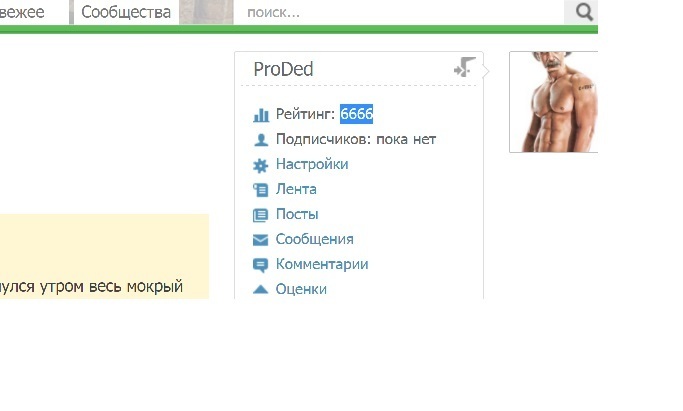Screen dimensions: 683x411
Task: Switch to the Сообщества tab
Action: pyautogui.click(x=125, y=13)
